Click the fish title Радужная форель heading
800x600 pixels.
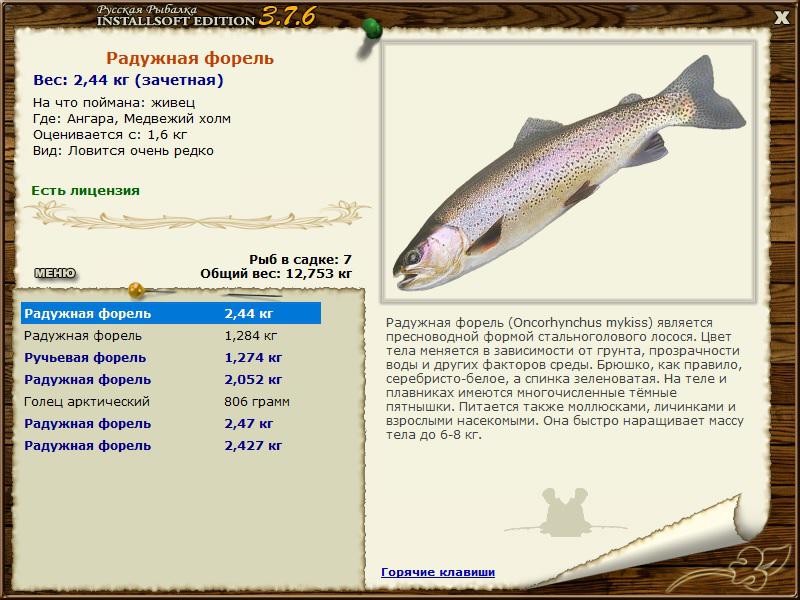click(x=190, y=58)
